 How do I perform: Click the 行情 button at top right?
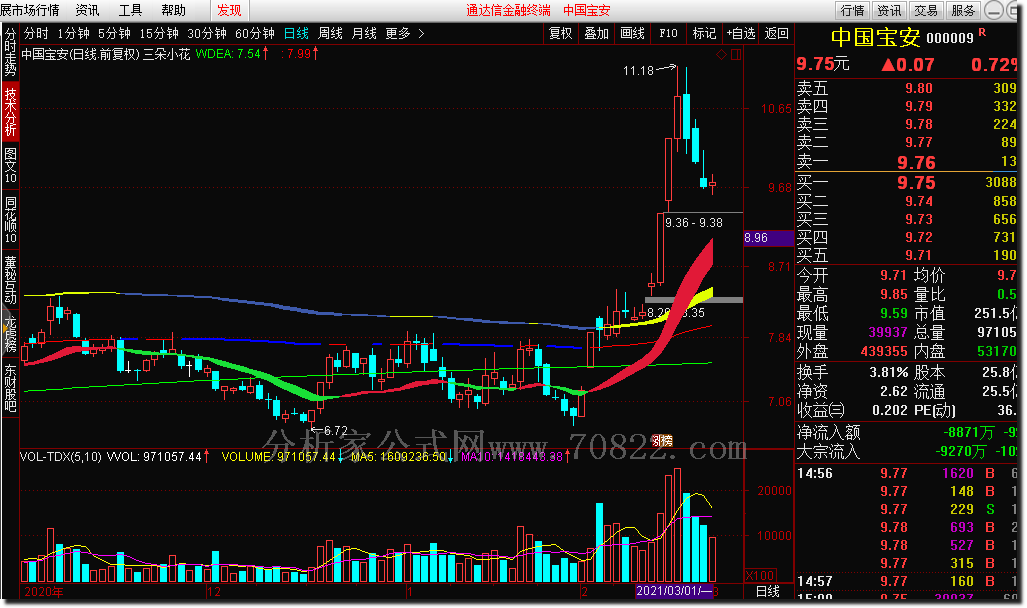tap(853, 10)
